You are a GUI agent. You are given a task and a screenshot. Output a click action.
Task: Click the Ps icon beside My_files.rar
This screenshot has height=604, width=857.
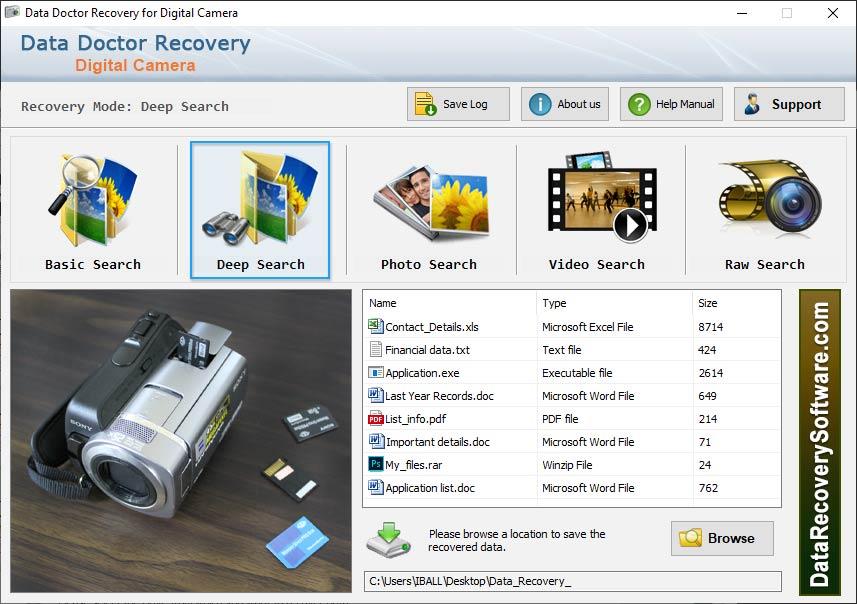pos(375,464)
